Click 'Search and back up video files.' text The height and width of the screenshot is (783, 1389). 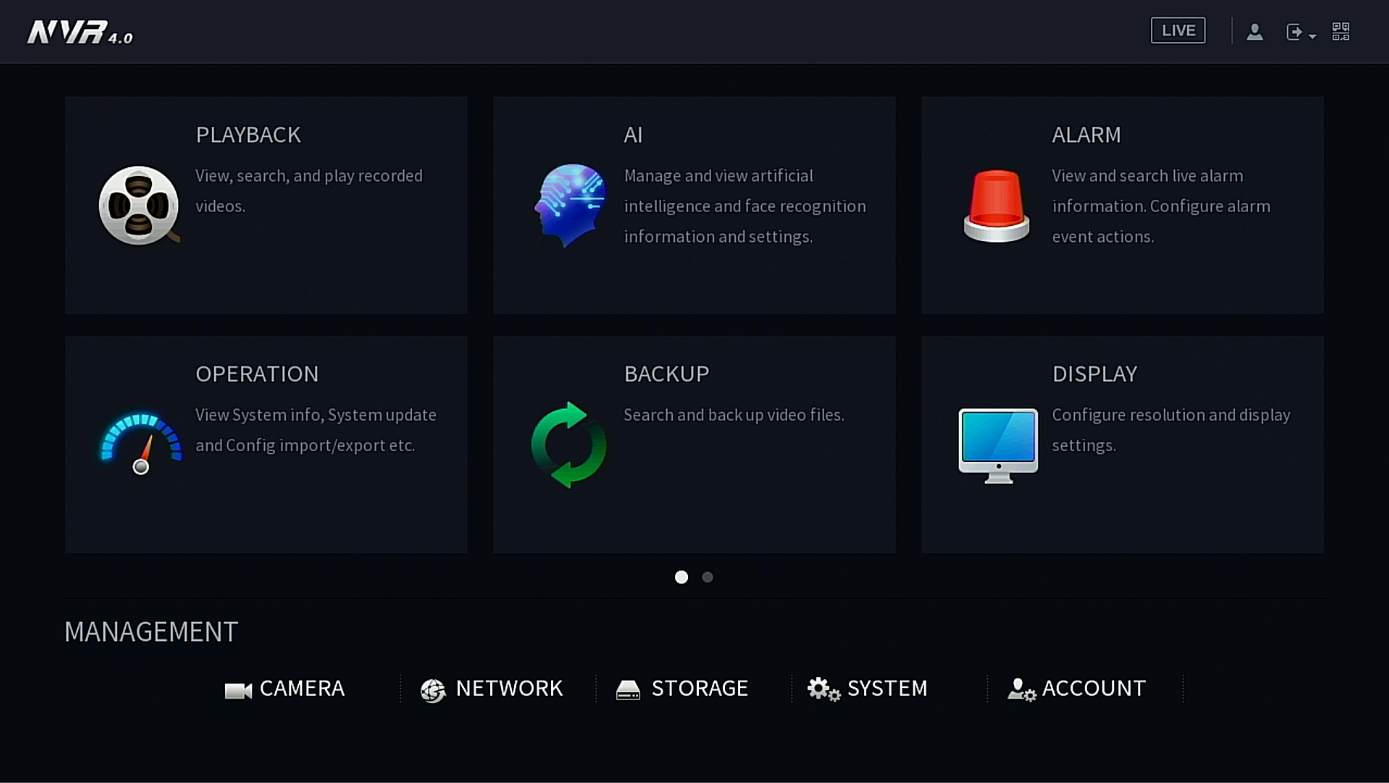(x=734, y=414)
